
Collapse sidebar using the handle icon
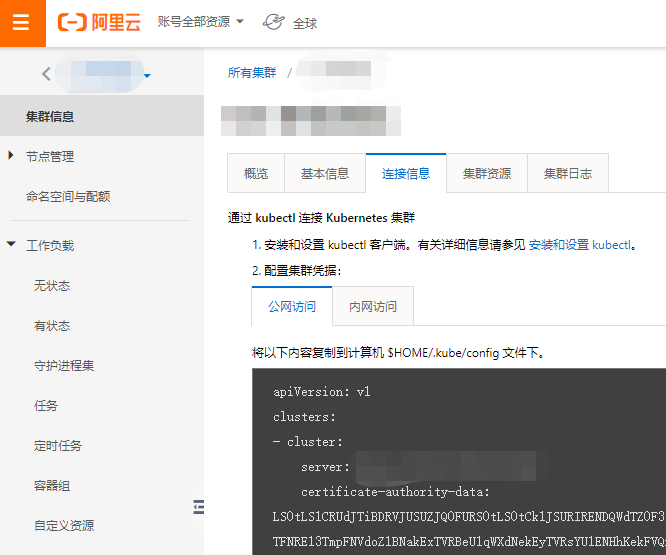(198, 507)
